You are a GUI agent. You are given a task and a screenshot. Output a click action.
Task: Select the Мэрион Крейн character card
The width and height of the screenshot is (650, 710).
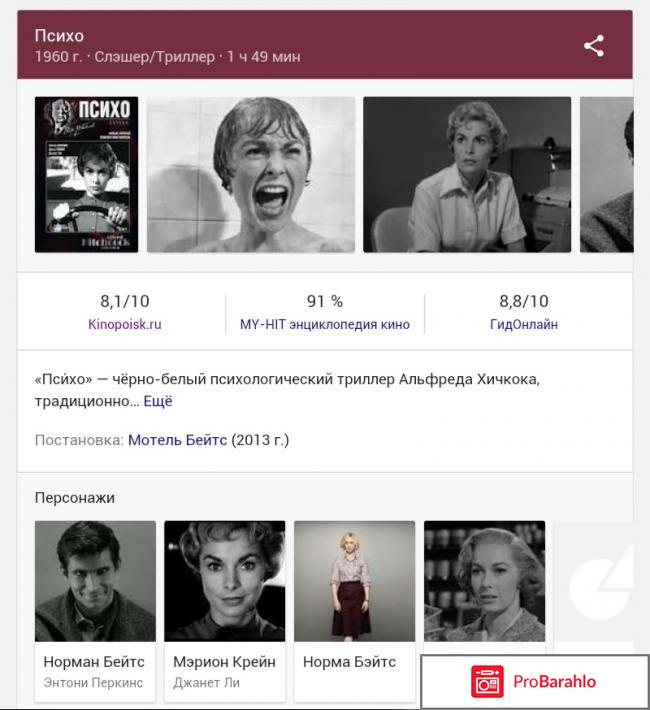click(x=225, y=611)
